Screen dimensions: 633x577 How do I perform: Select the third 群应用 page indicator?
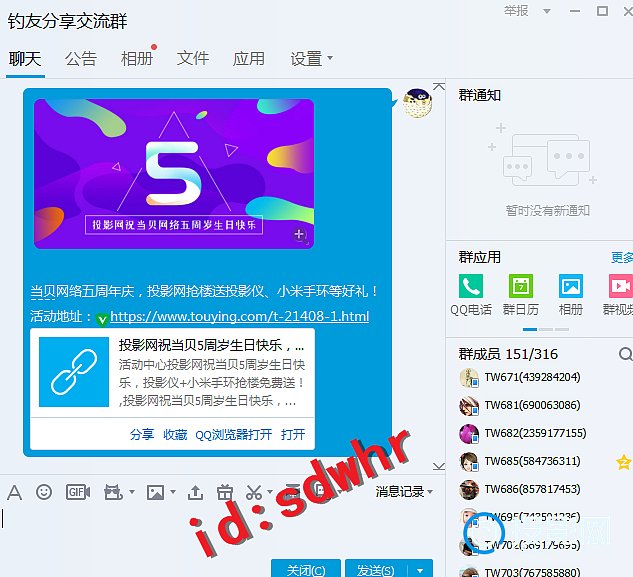coord(562,329)
